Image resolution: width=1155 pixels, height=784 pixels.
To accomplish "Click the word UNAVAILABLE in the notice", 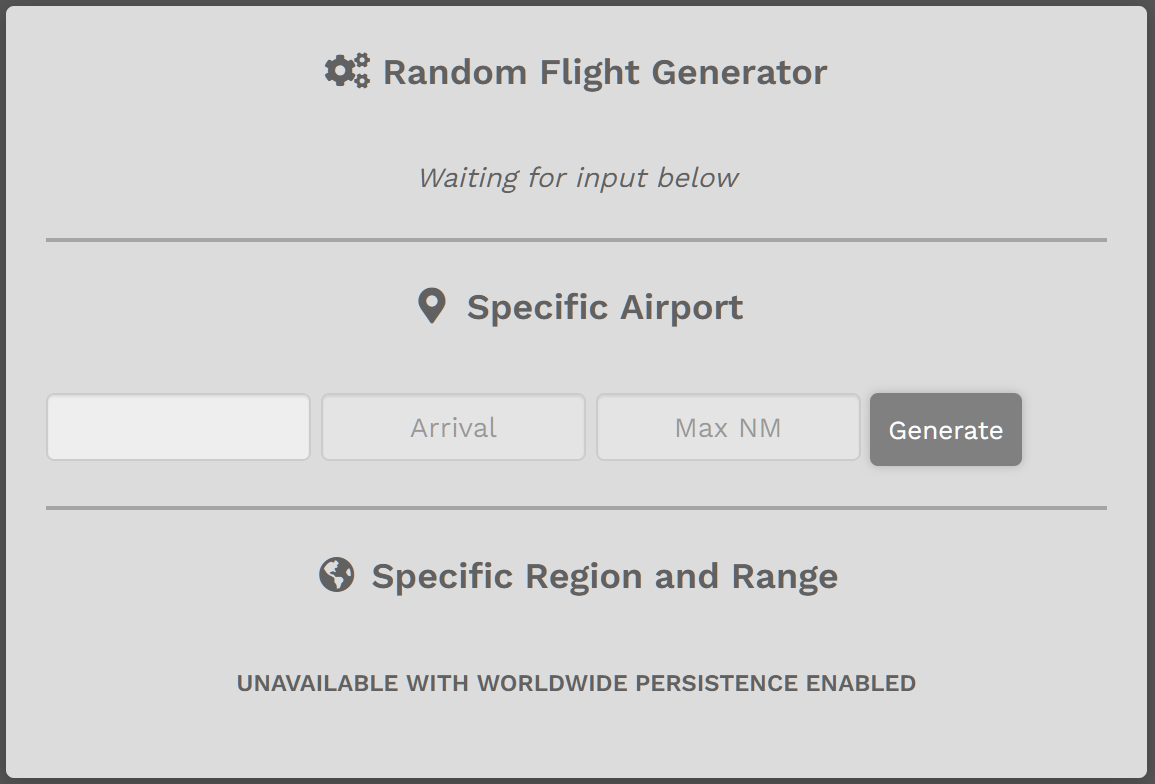I will [x=317, y=683].
